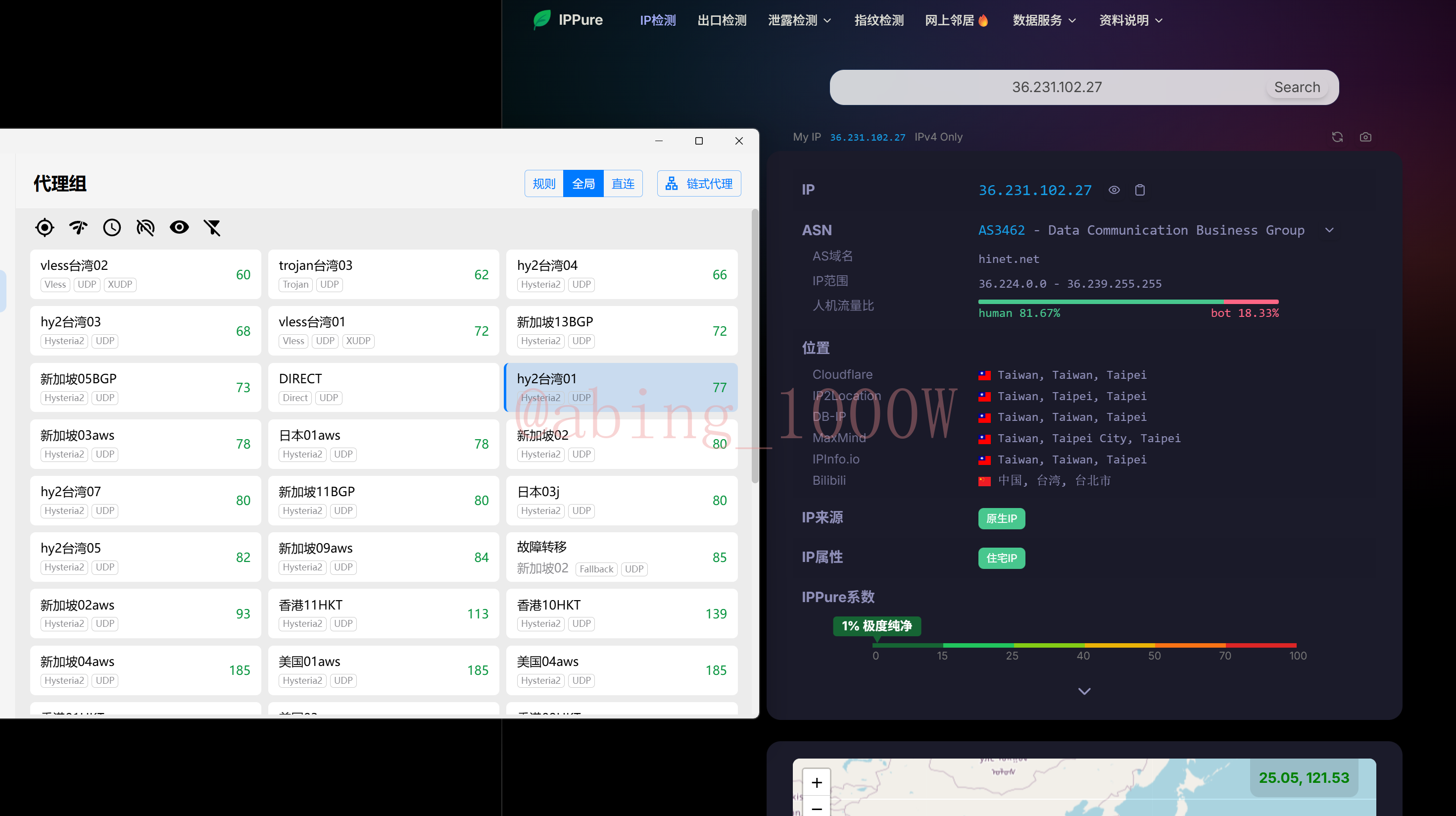The image size is (1456, 816).
Task: Open the 指纹检测 nav tab
Action: point(879,20)
